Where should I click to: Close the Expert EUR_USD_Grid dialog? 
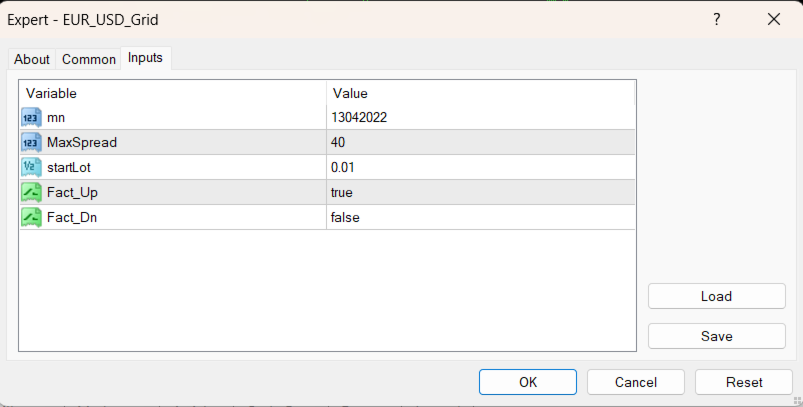click(773, 19)
